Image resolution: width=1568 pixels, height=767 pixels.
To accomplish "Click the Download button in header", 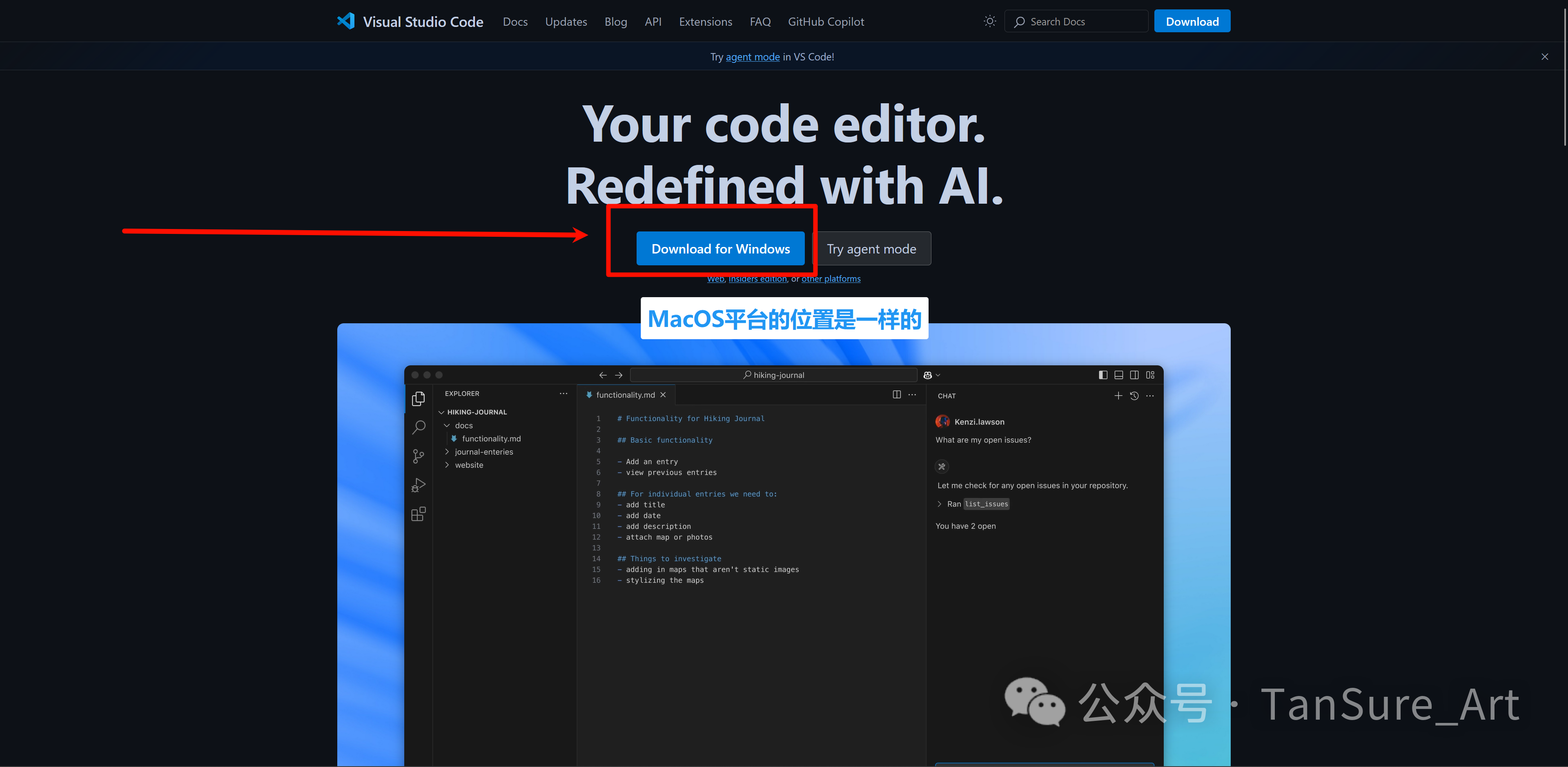I will pos(1192,21).
